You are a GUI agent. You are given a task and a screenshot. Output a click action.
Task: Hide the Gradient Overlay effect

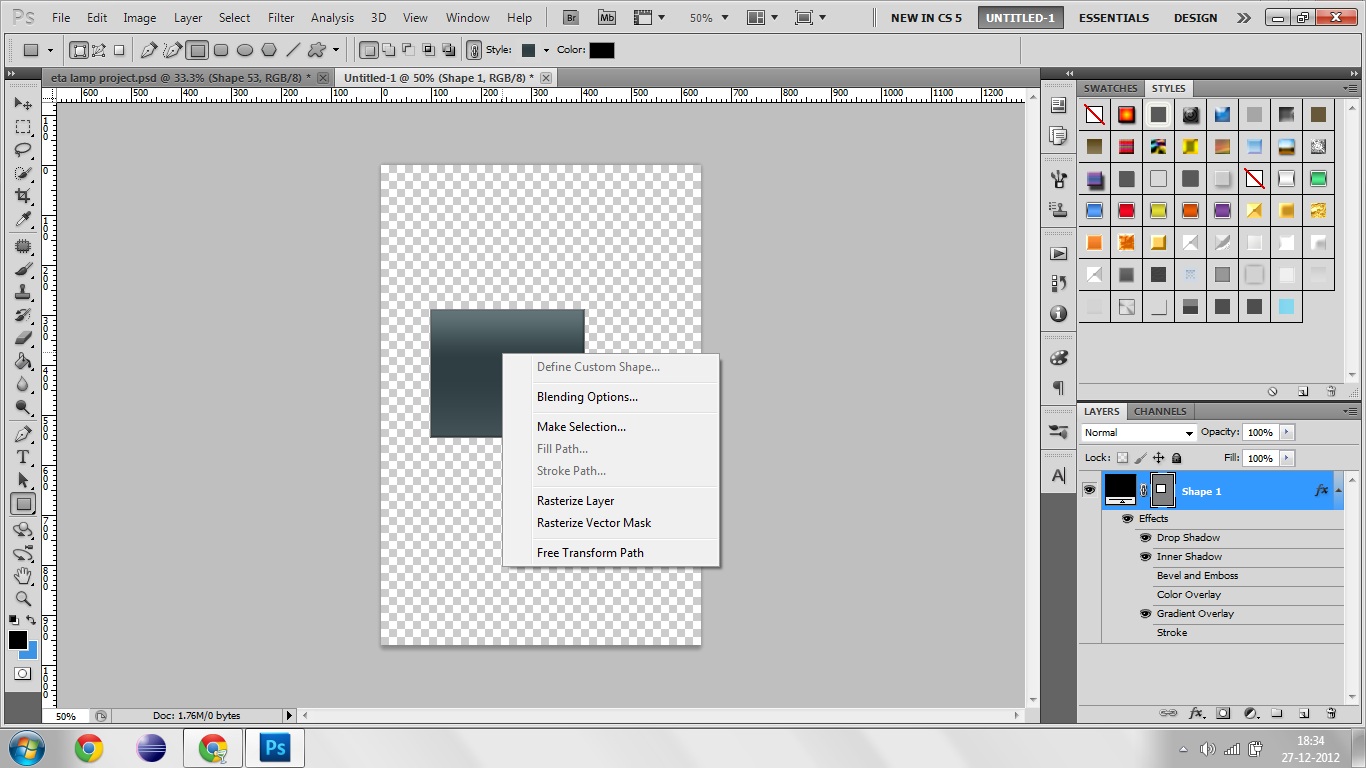coord(1146,614)
